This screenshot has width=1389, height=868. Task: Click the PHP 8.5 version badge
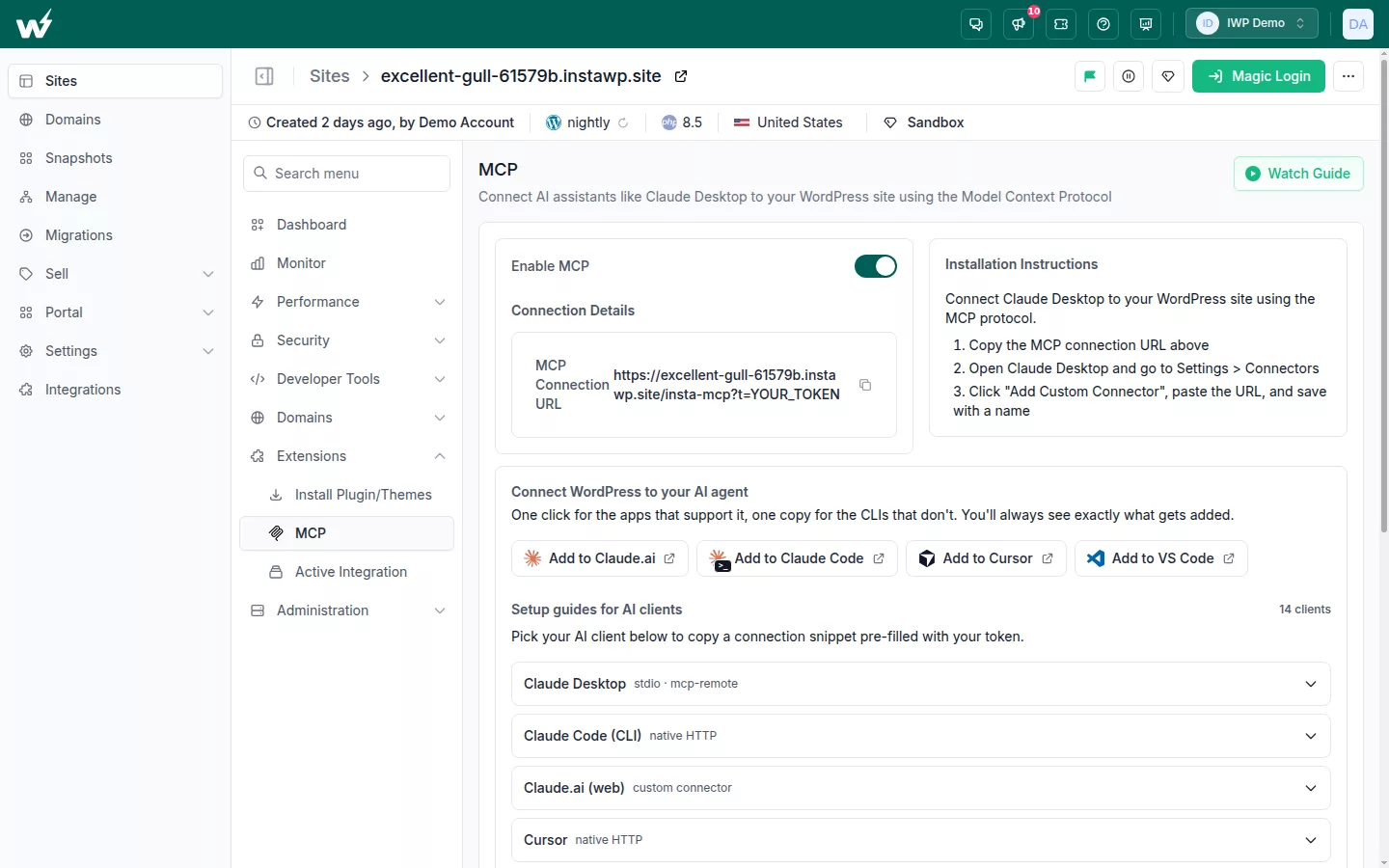pyautogui.click(x=682, y=122)
